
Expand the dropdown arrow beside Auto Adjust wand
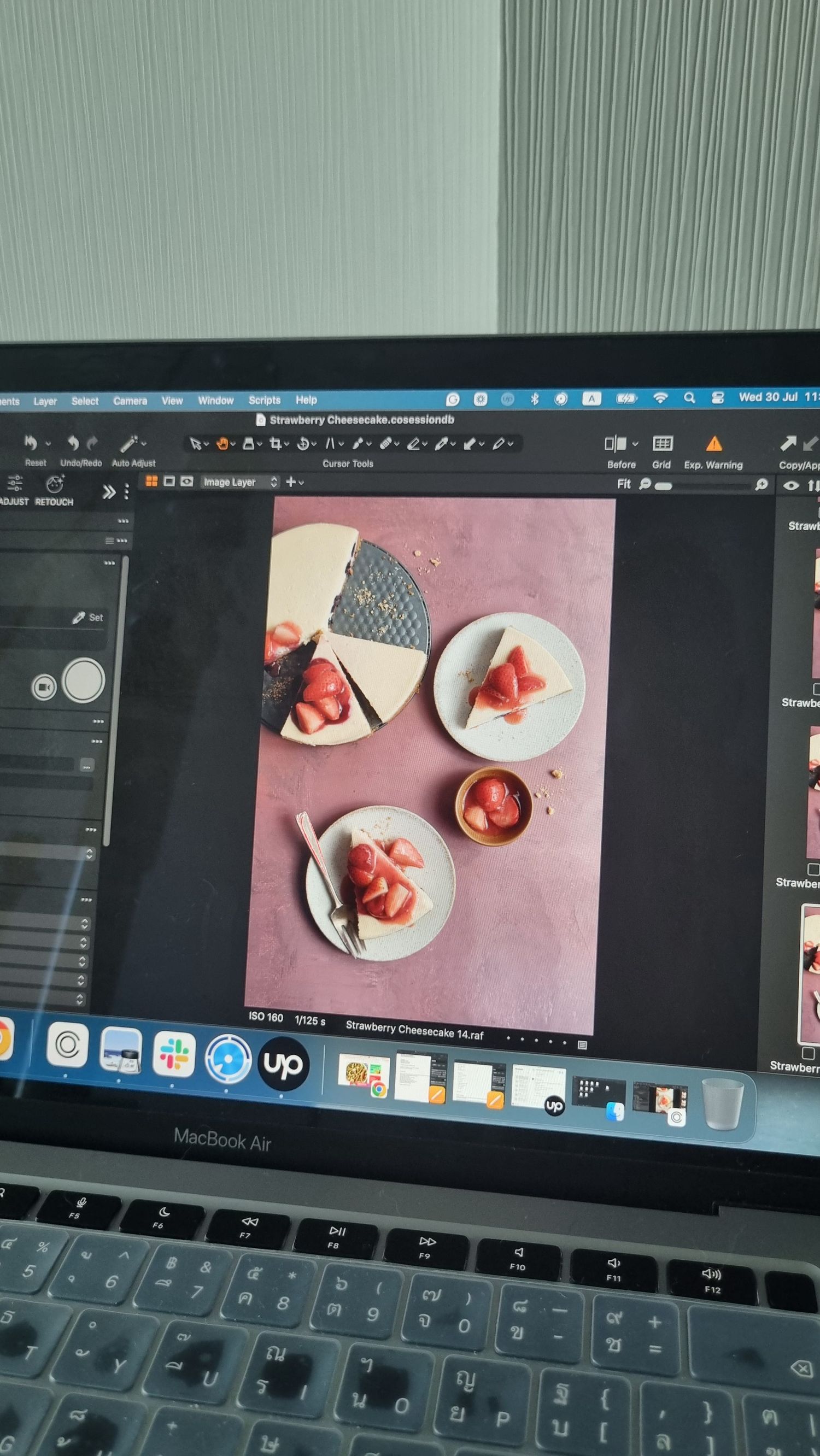coord(144,444)
